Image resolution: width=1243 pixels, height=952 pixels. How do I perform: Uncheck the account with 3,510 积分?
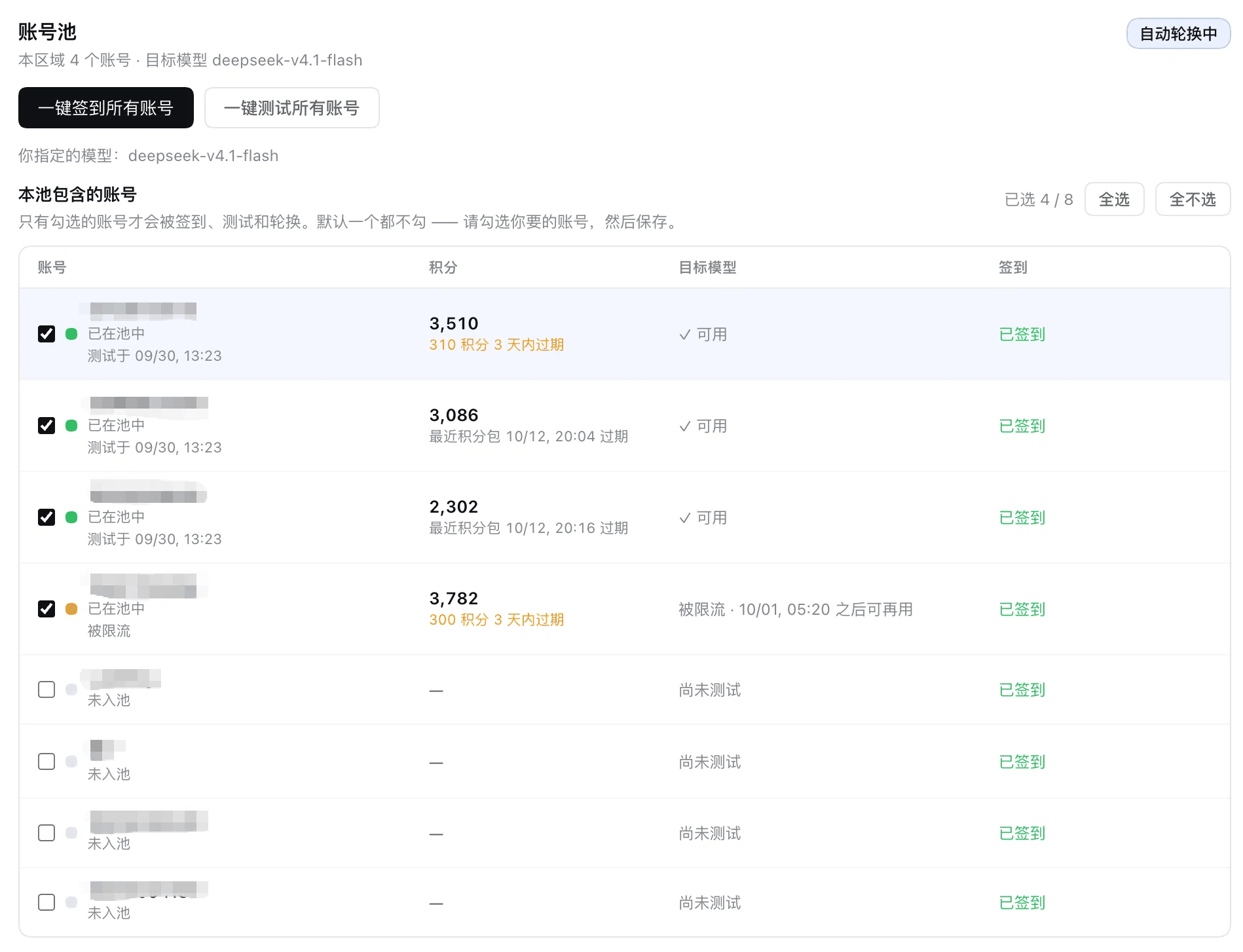click(x=46, y=334)
